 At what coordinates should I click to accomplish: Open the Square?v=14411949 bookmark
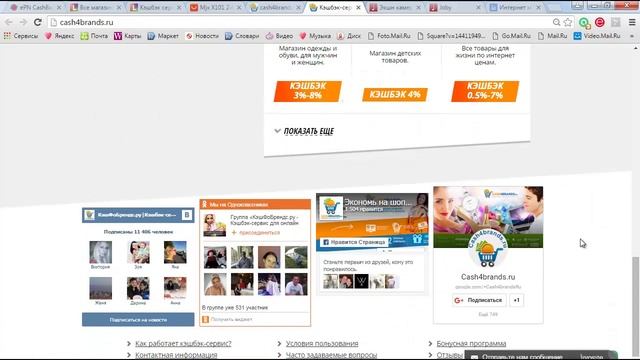pos(451,36)
